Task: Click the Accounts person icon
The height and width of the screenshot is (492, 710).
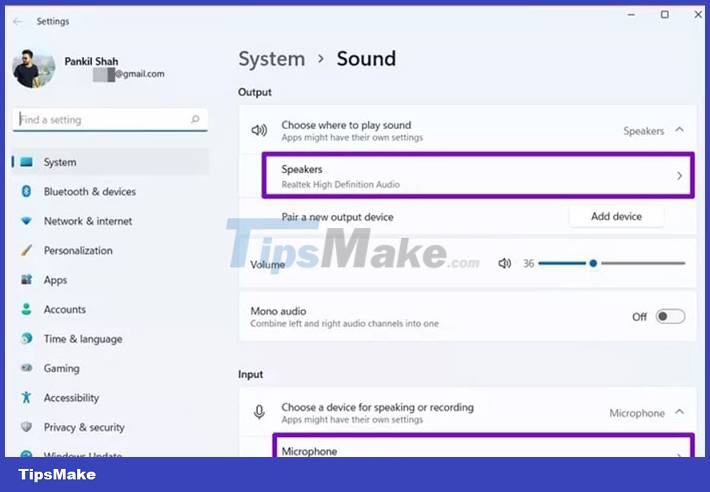Action: coord(26,309)
